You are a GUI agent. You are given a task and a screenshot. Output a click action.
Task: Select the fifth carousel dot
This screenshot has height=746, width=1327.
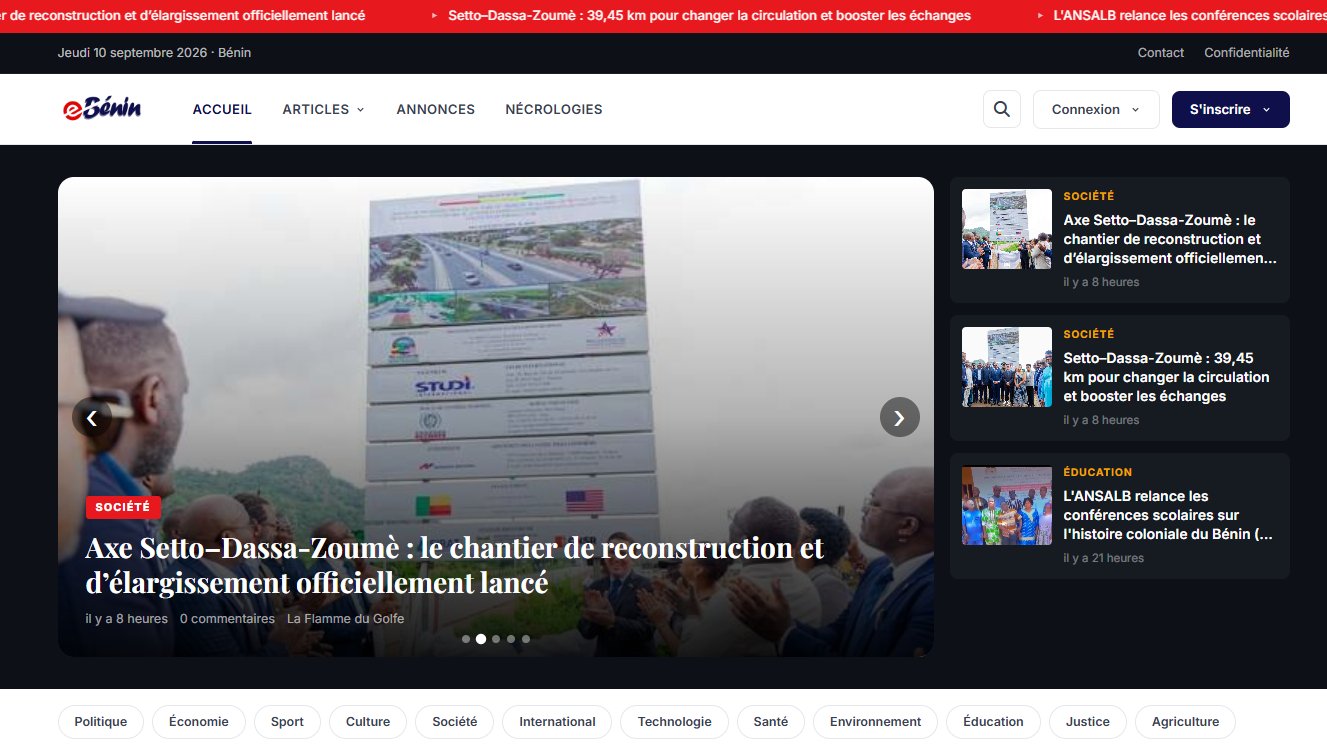pyautogui.click(x=526, y=639)
